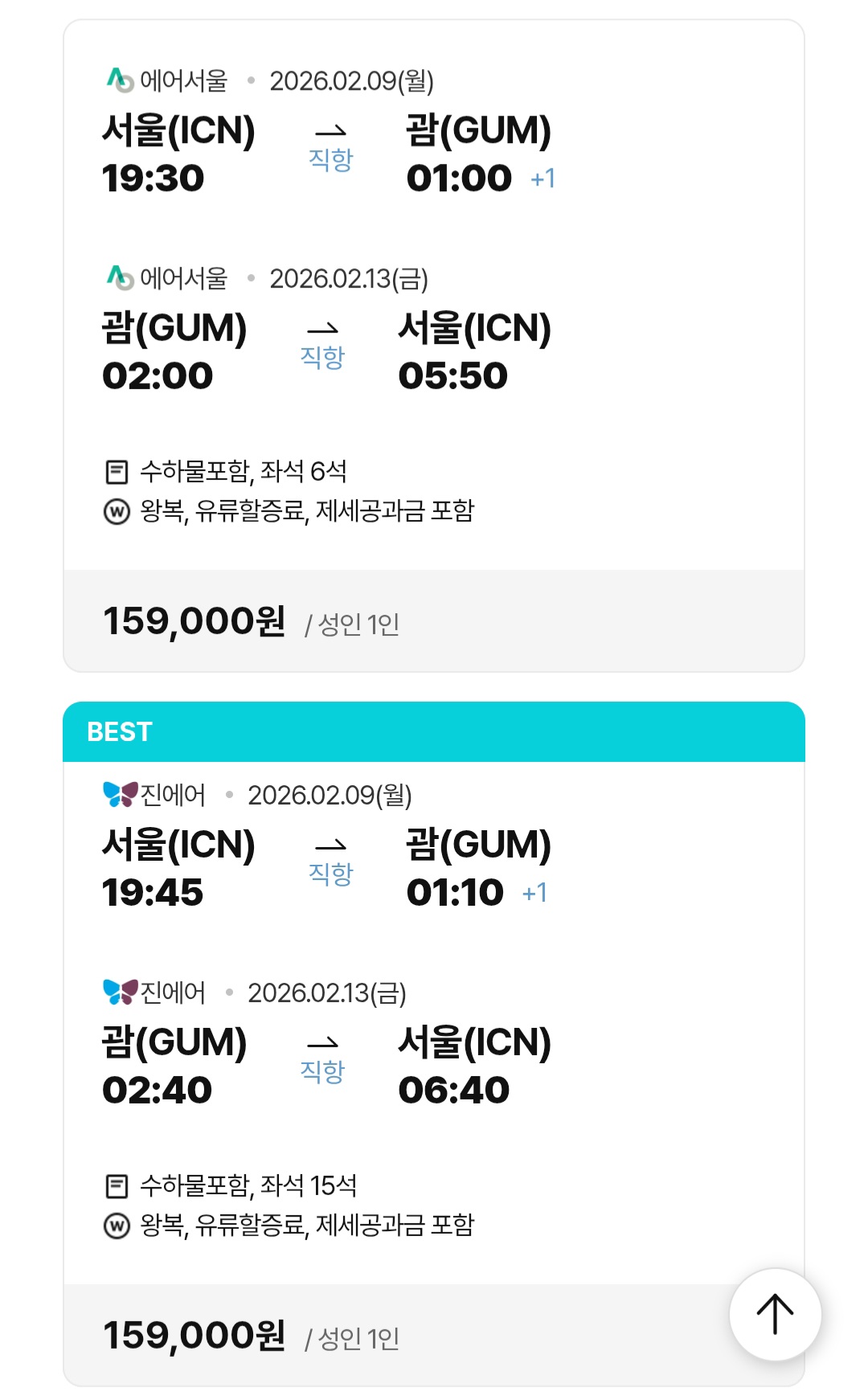This screenshot has width=868, height=1396.
Task: Select the BEST banner above the Jin Air card
Action: point(434,731)
